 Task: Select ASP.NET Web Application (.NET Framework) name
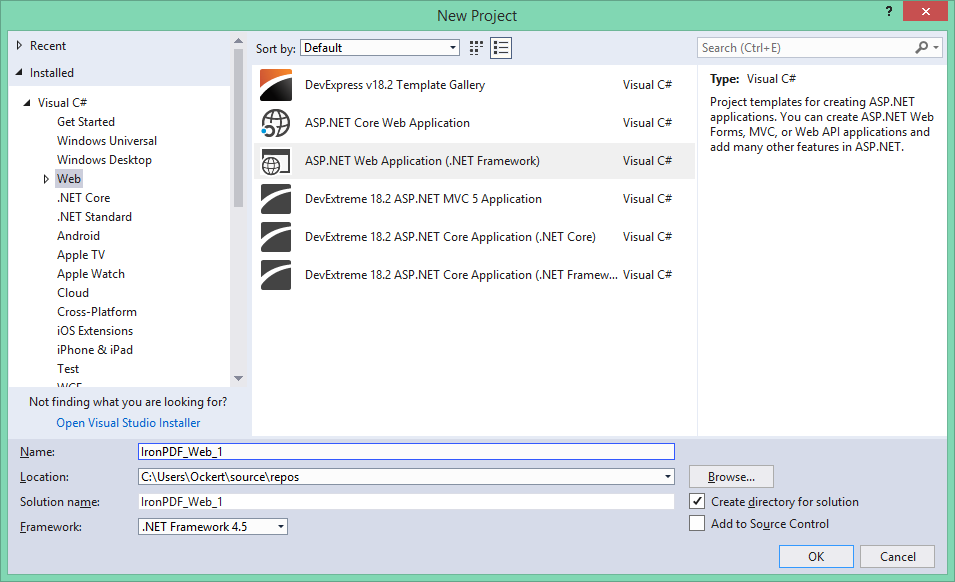click(422, 161)
